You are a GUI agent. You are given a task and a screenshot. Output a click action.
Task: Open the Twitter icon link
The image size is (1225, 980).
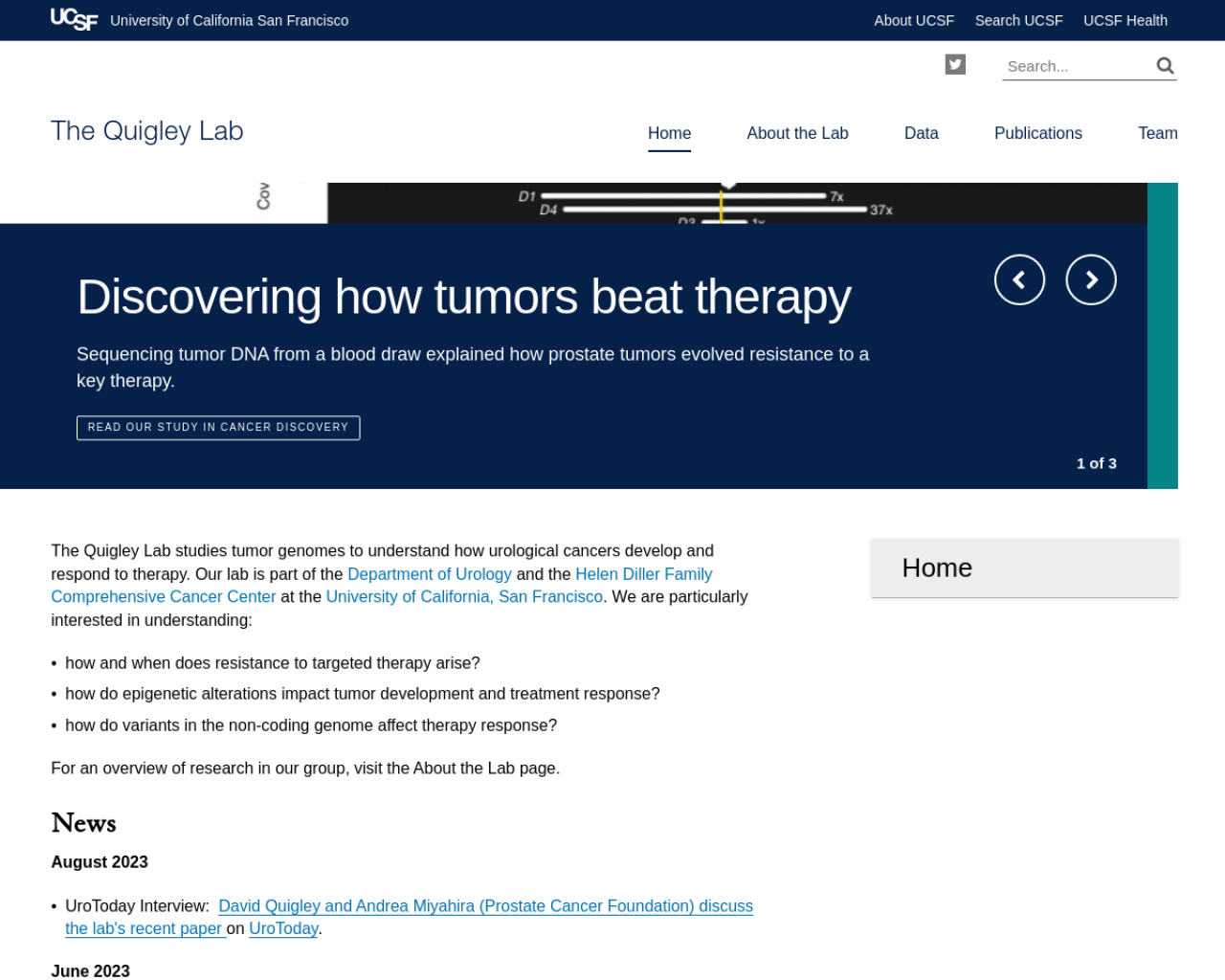pos(955,64)
